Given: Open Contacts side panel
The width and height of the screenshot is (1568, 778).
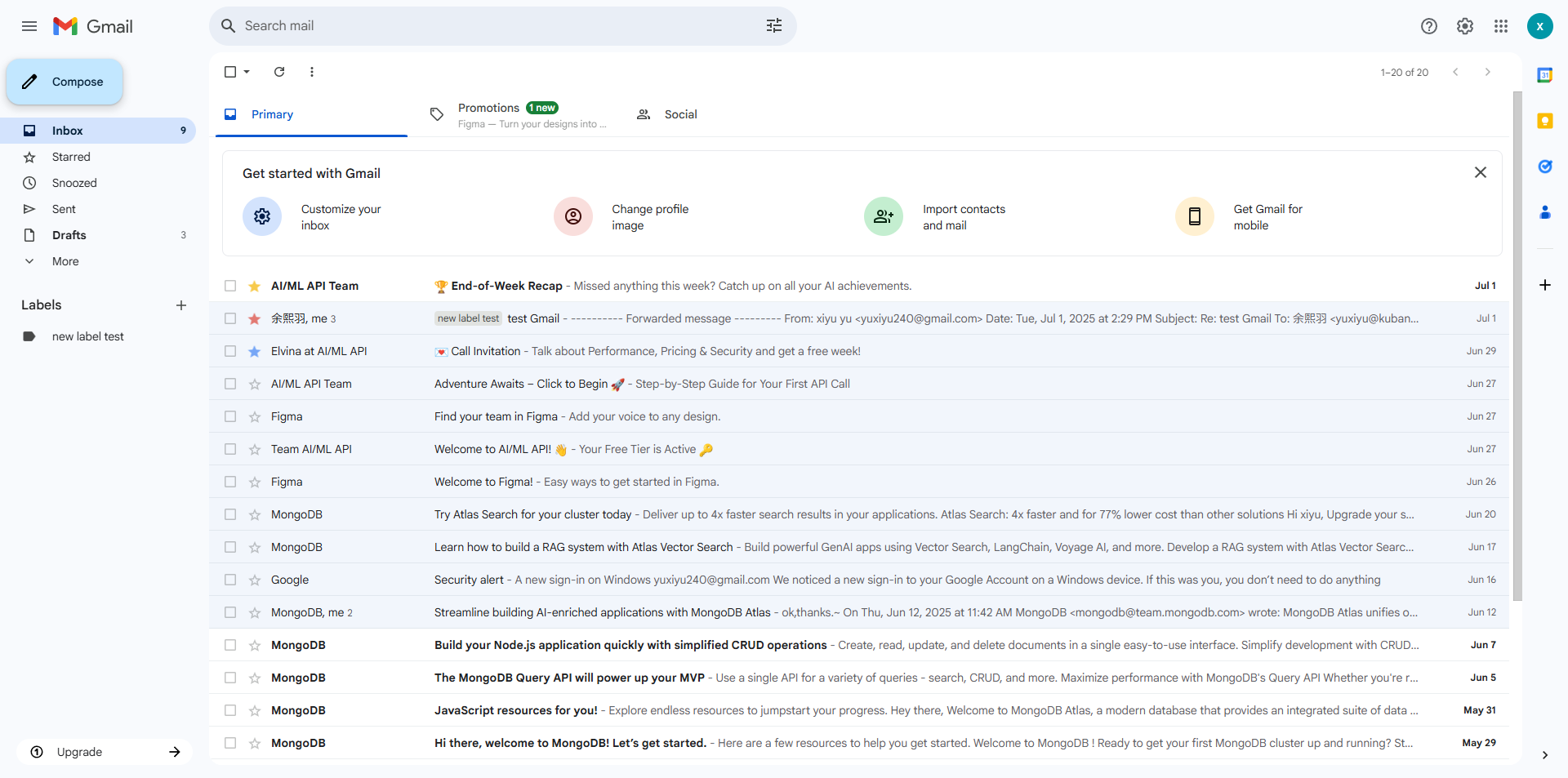Looking at the screenshot, I should (1545, 212).
